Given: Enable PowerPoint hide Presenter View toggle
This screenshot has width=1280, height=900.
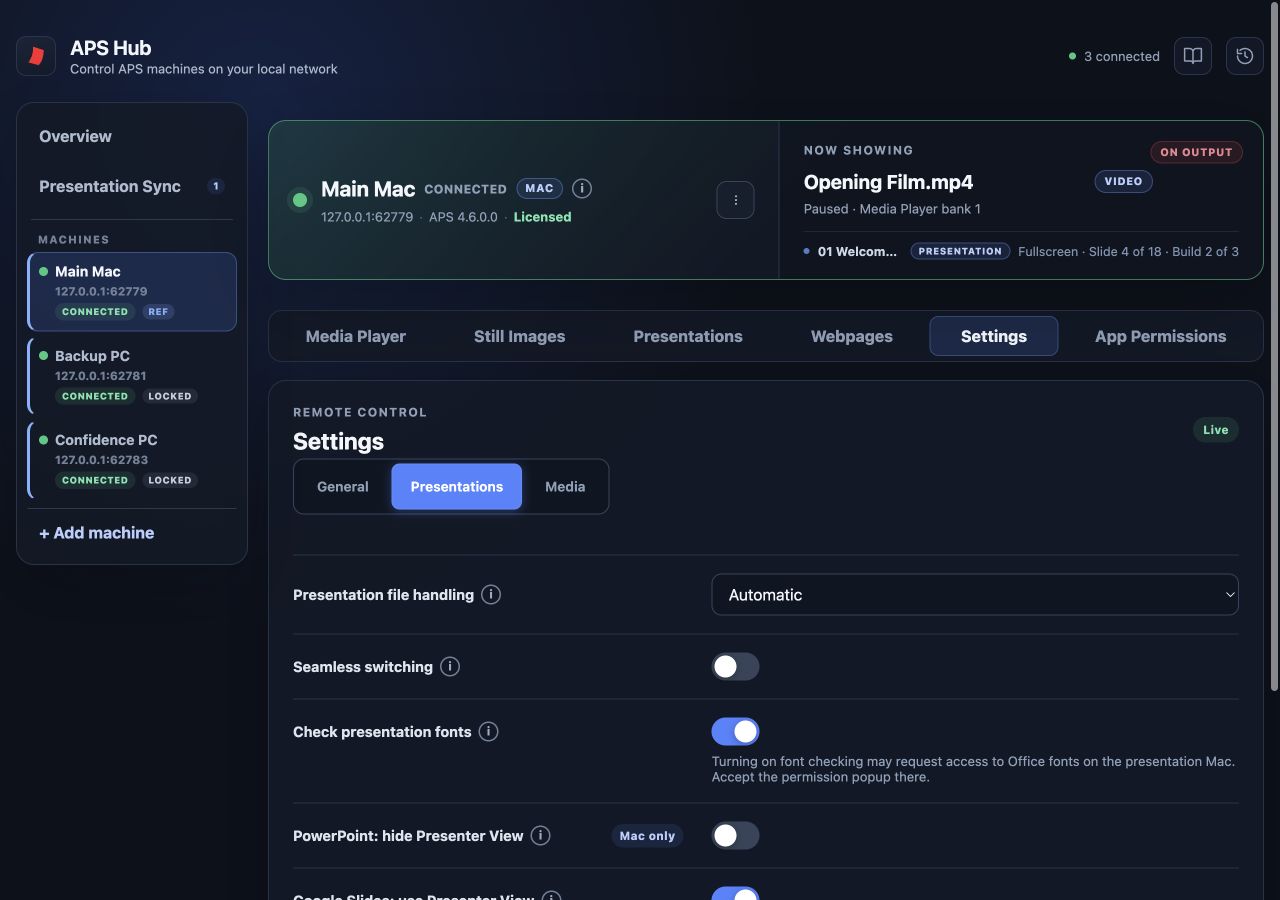Looking at the screenshot, I should click(735, 835).
